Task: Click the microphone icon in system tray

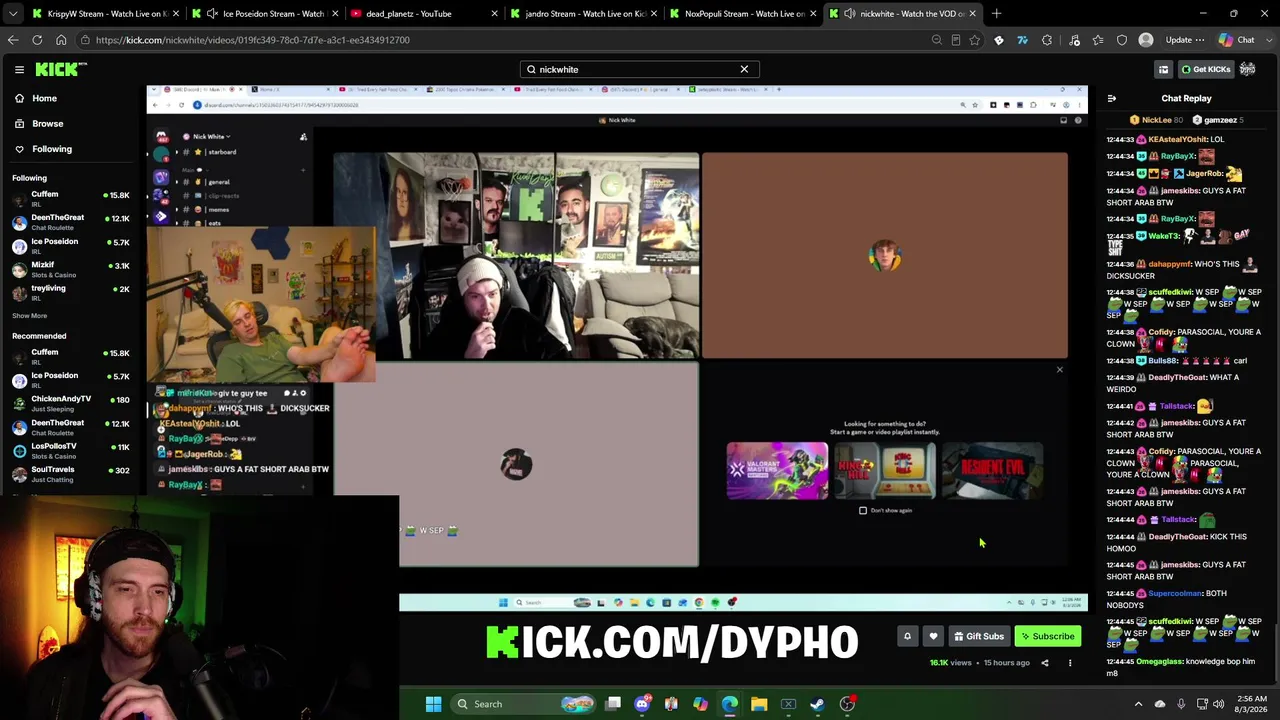Action: coord(1181,704)
